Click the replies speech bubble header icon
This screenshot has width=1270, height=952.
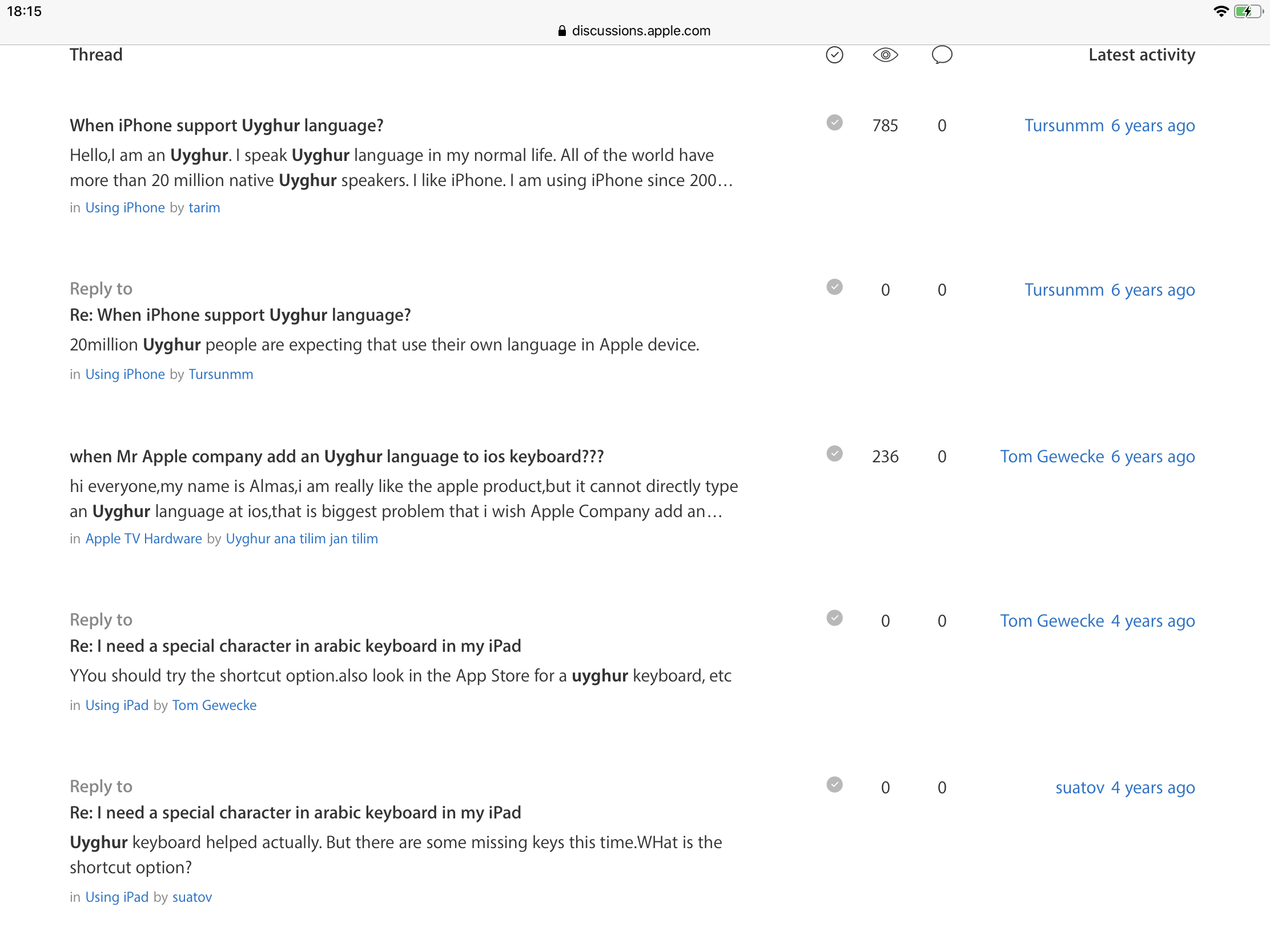(942, 55)
